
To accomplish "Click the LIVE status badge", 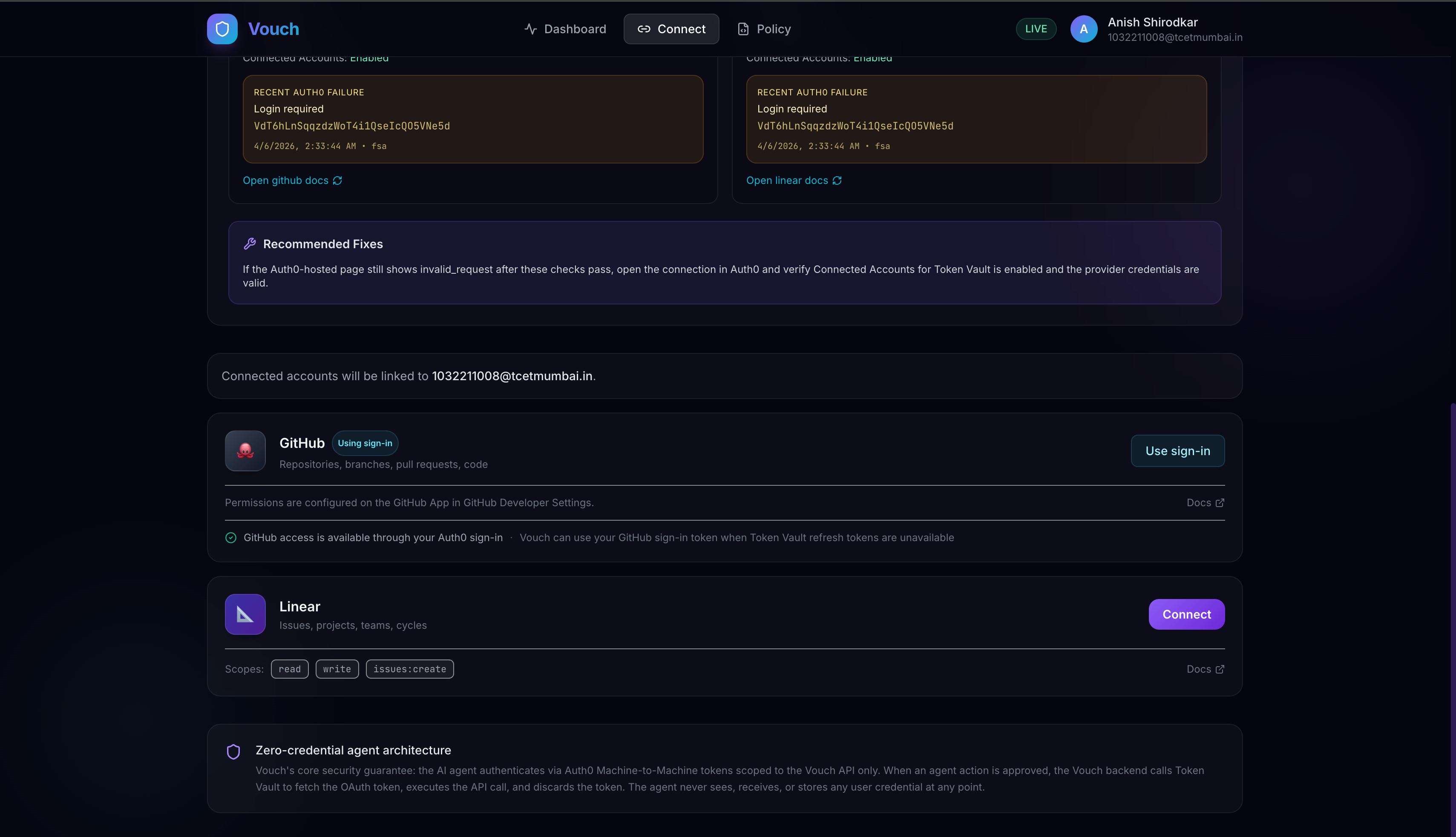I will click(x=1036, y=29).
